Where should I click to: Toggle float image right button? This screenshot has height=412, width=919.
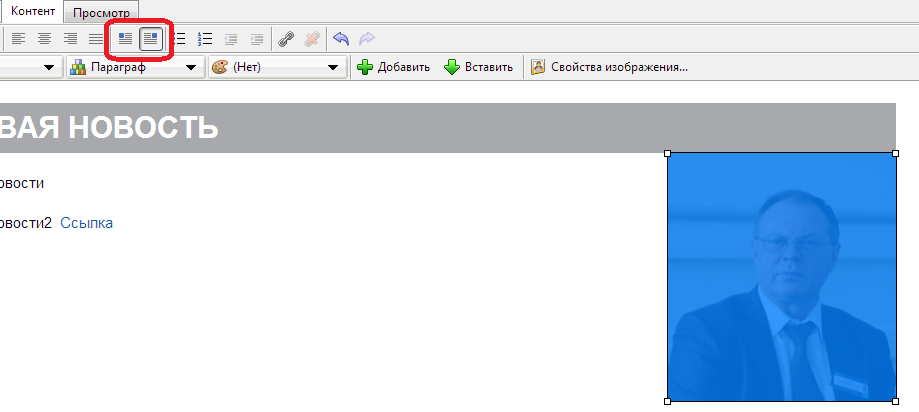click(151, 39)
